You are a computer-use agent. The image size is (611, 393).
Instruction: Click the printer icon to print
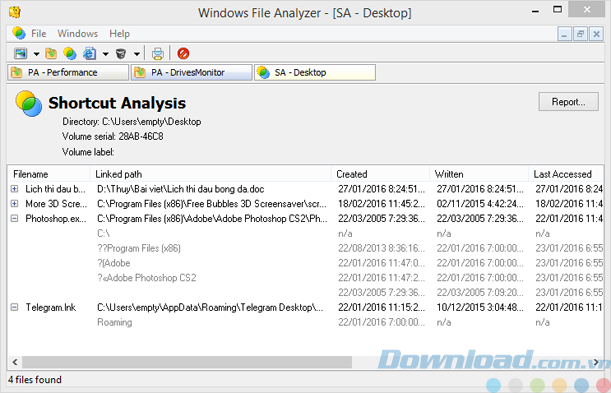coord(158,53)
